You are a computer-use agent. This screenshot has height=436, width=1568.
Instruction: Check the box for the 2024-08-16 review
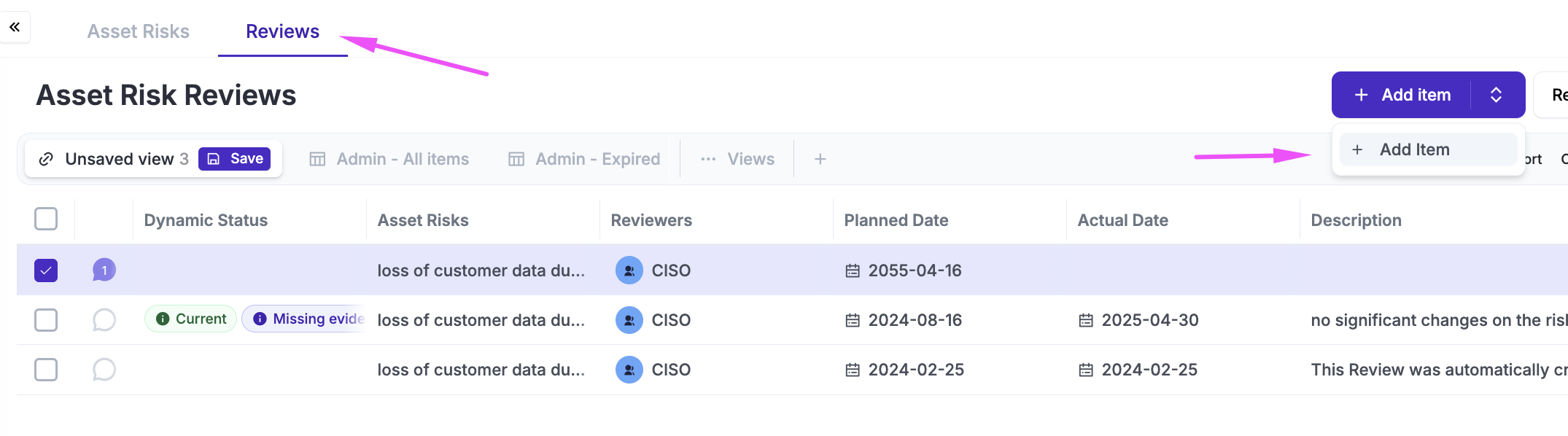click(46, 320)
